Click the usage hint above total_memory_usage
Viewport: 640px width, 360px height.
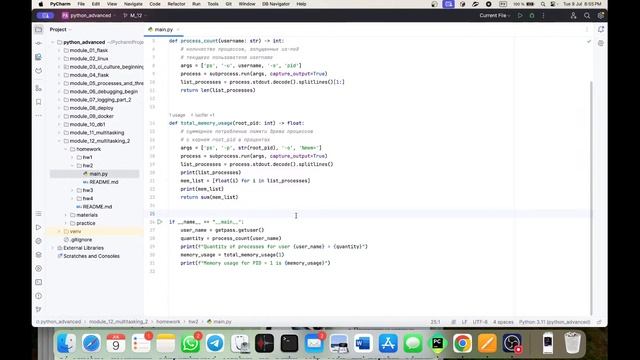point(177,115)
